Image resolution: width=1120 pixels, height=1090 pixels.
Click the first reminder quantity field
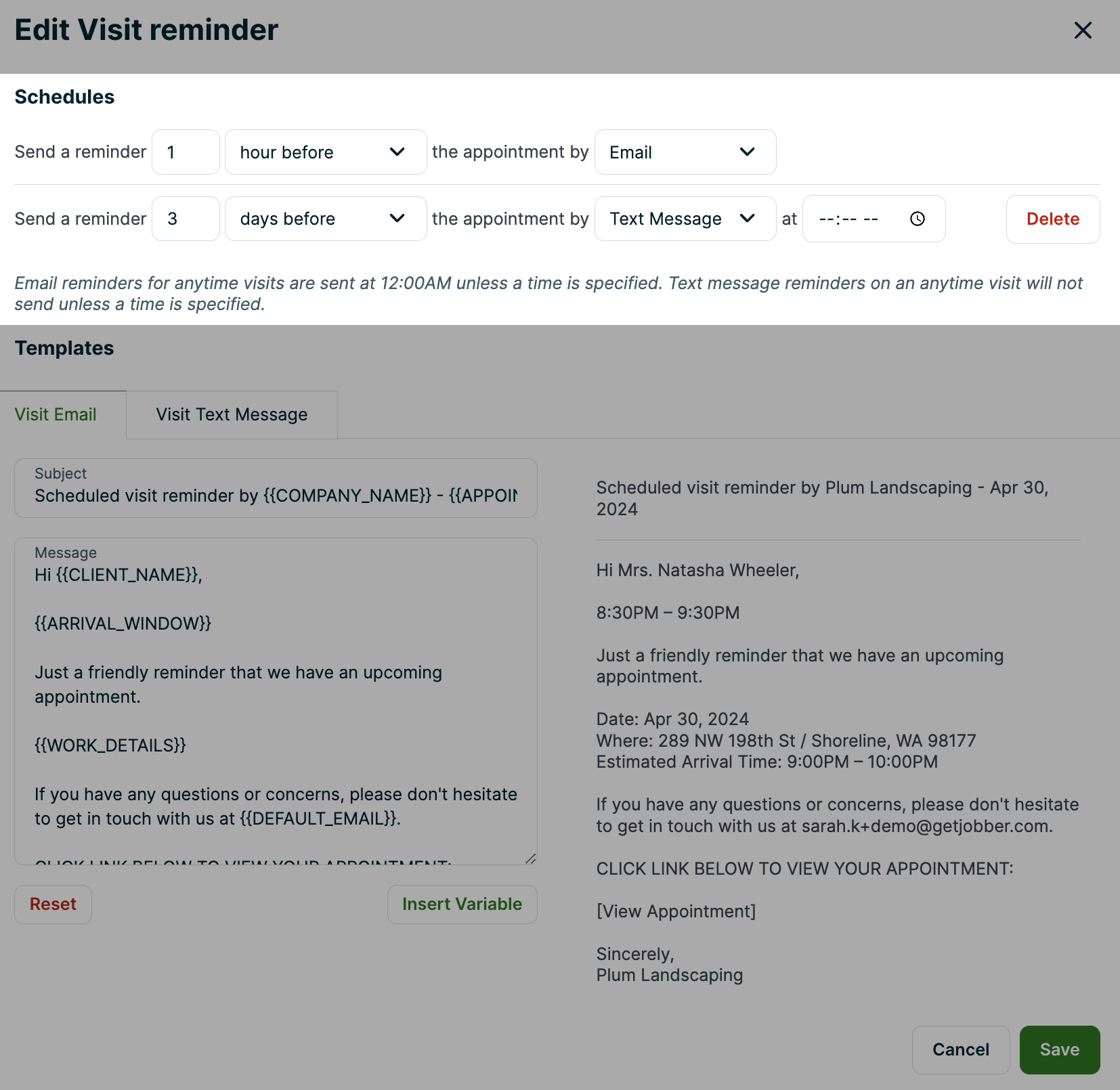(186, 152)
